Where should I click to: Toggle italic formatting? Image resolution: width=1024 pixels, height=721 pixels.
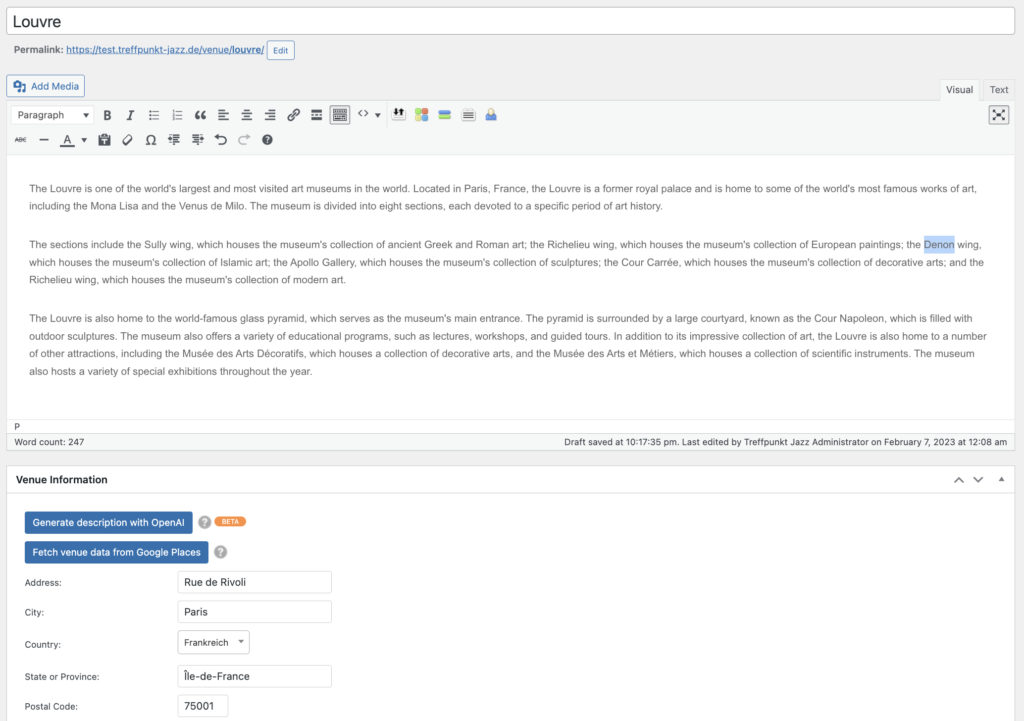tap(130, 114)
